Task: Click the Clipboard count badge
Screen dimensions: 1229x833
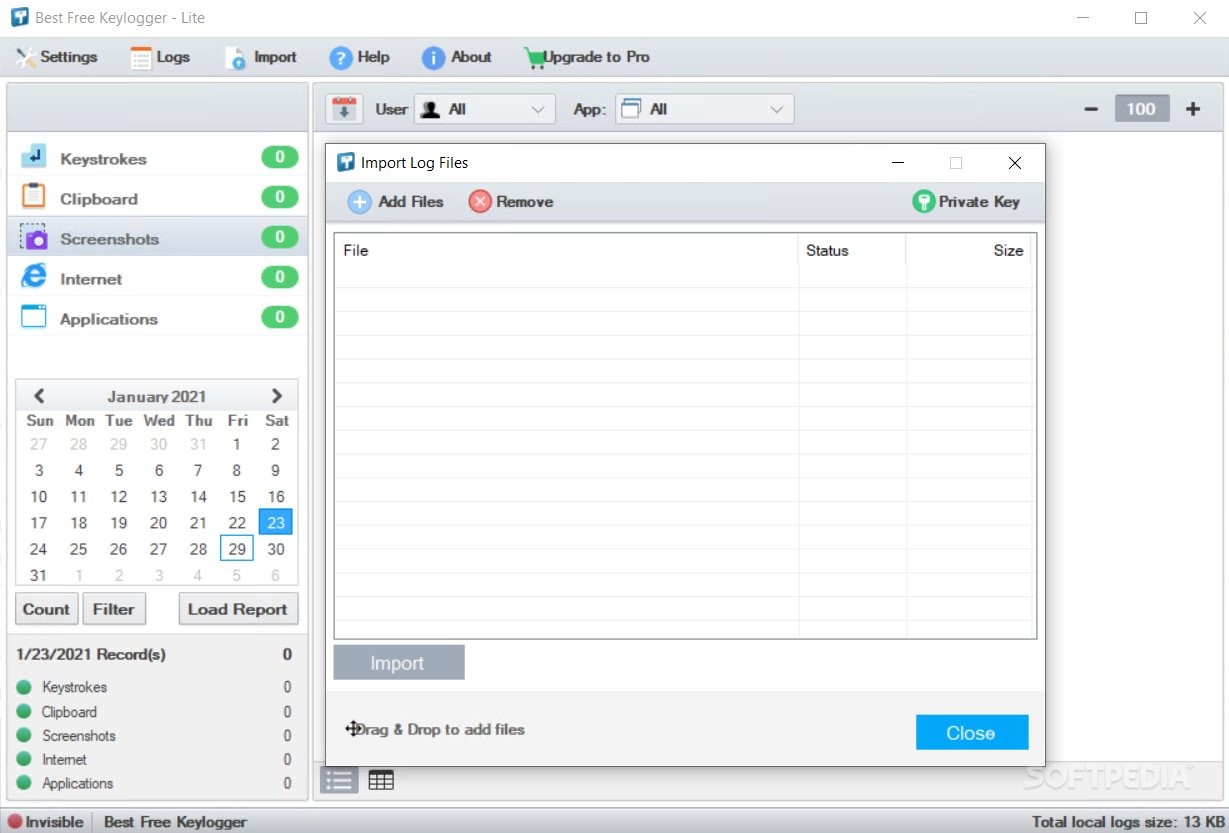Action: pyautogui.click(x=280, y=197)
